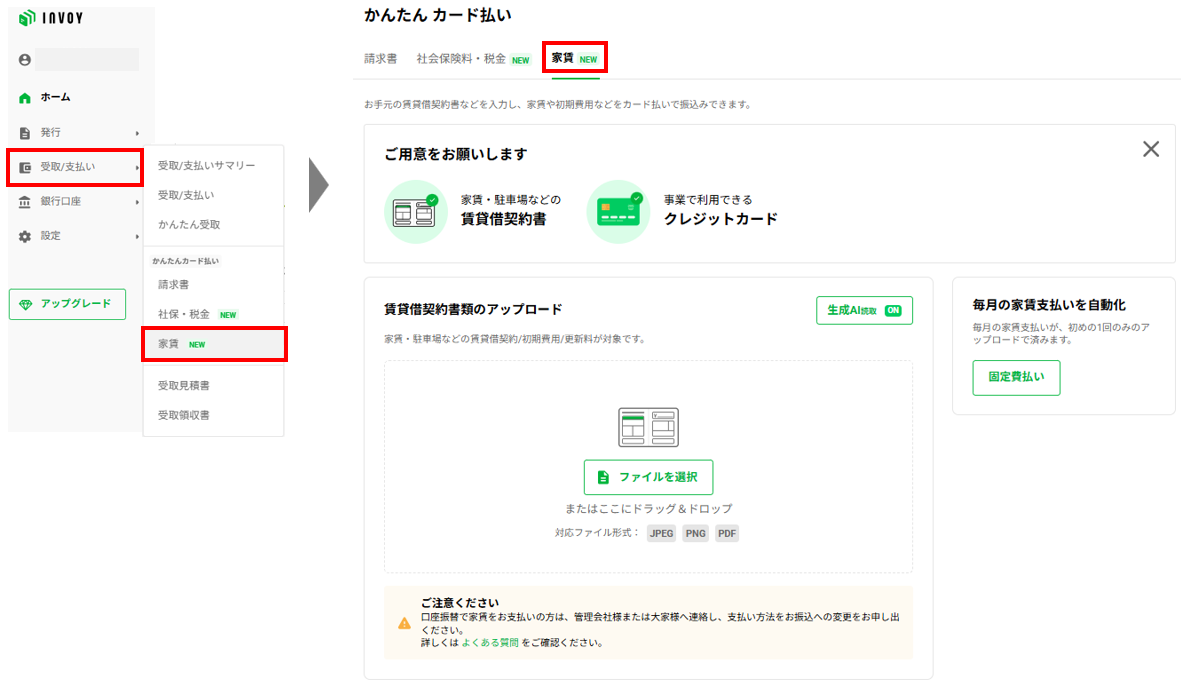Select 受取/支払い submenu entry
The height and width of the screenshot is (685, 1181).
(186, 195)
